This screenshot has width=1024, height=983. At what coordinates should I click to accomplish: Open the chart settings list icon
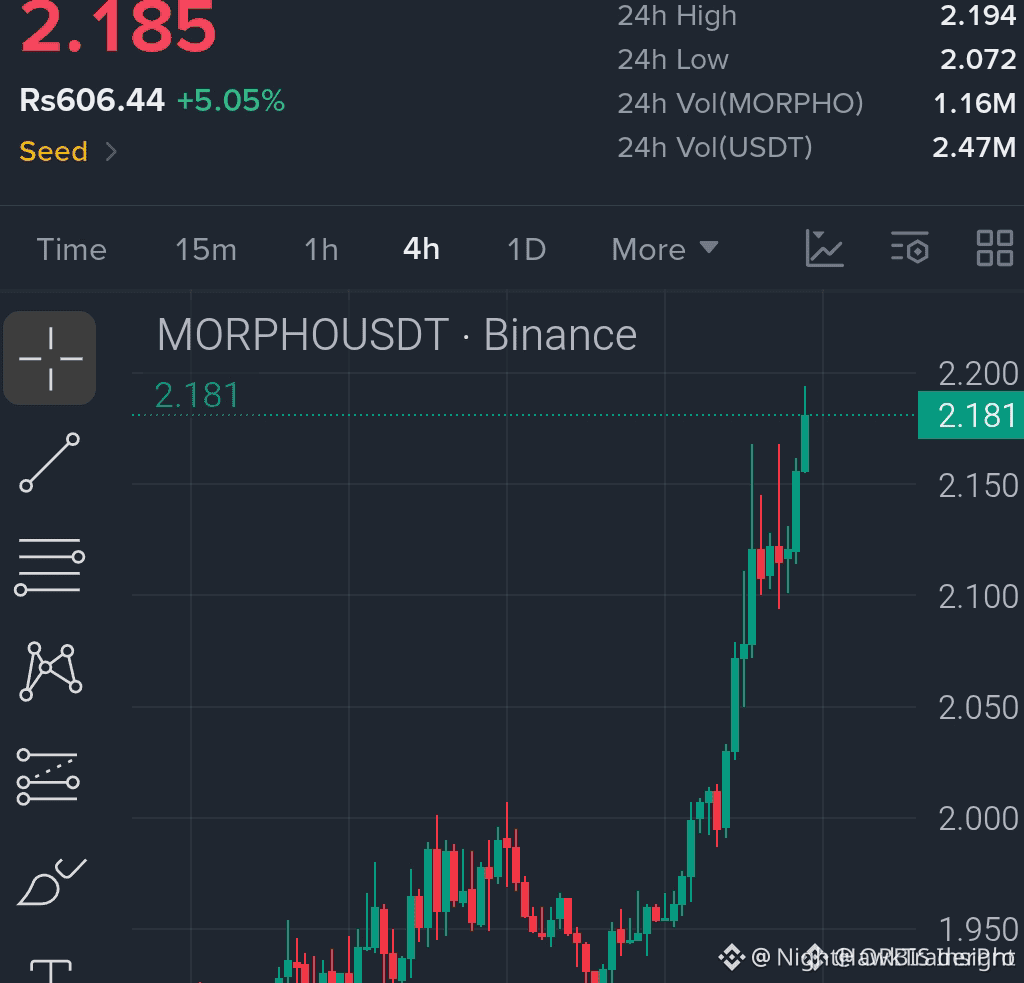910,248
